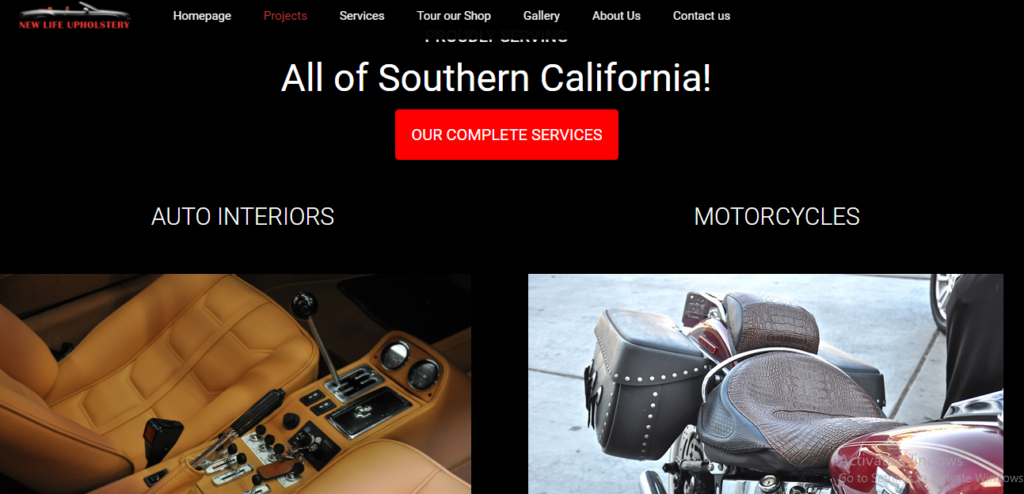The width and height of the screenshot is (1024, 494).
Task: Visit the Gallery page
Action: [541, 16]
